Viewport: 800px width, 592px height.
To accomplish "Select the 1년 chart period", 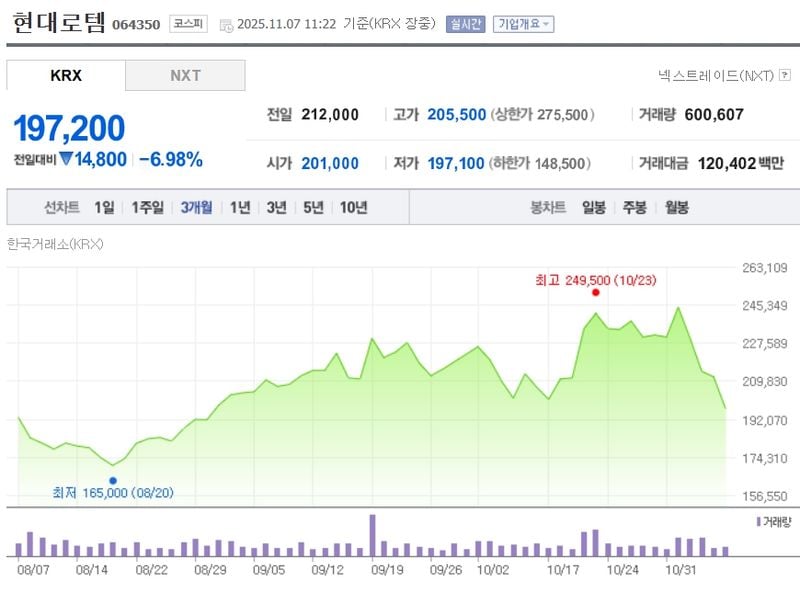I will (240, 208).
